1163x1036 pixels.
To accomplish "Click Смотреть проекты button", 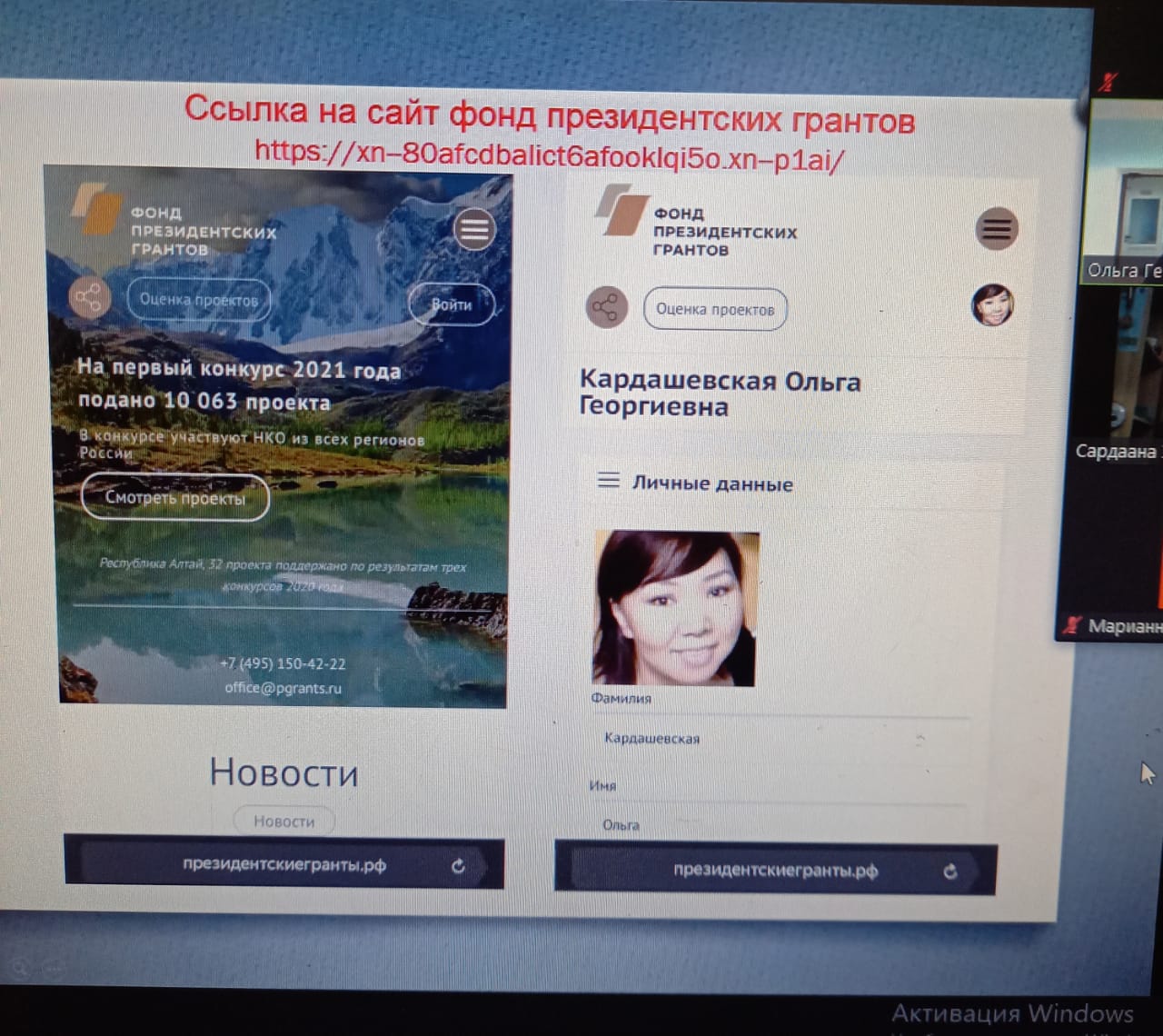I will pos(175,498).
